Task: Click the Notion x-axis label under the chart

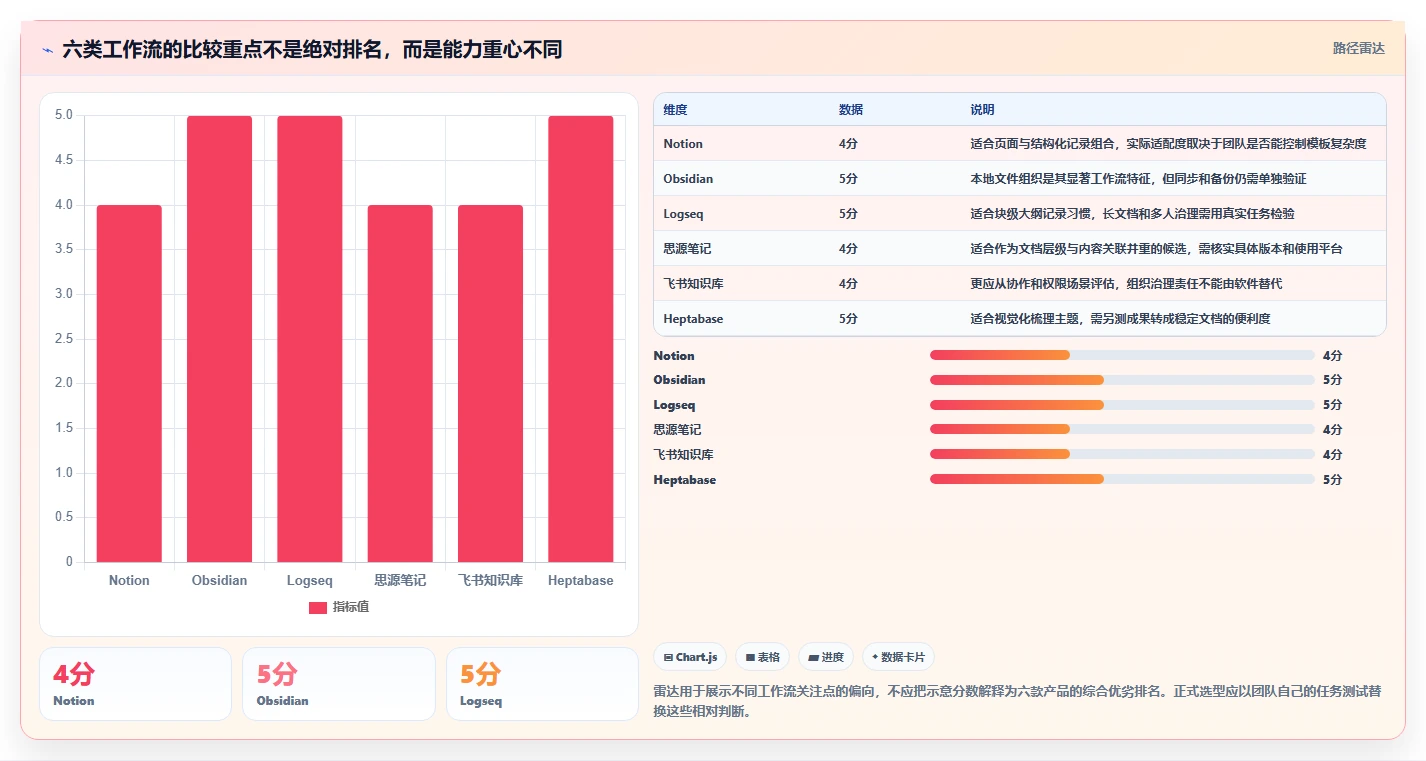Action: pos(129,581)
